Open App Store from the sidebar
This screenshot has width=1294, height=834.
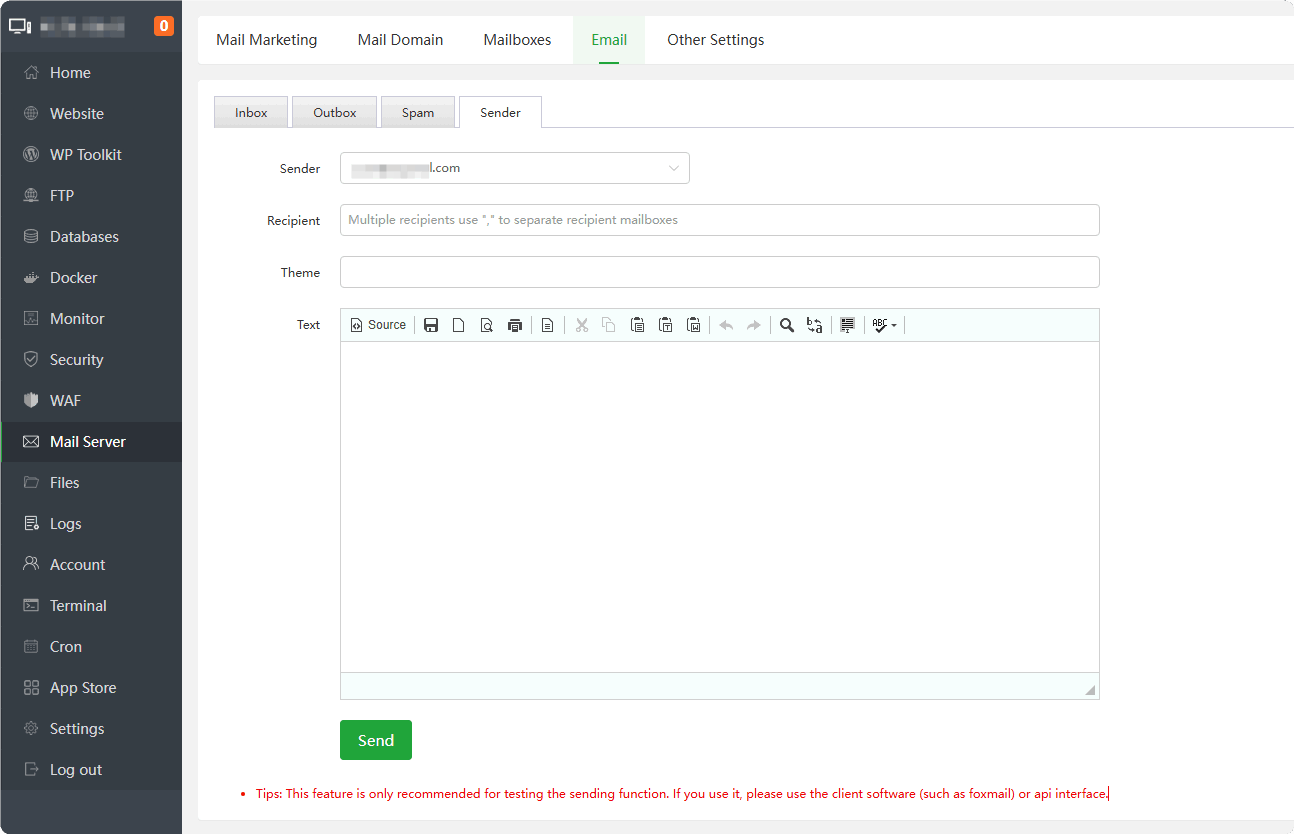(83, 688)
